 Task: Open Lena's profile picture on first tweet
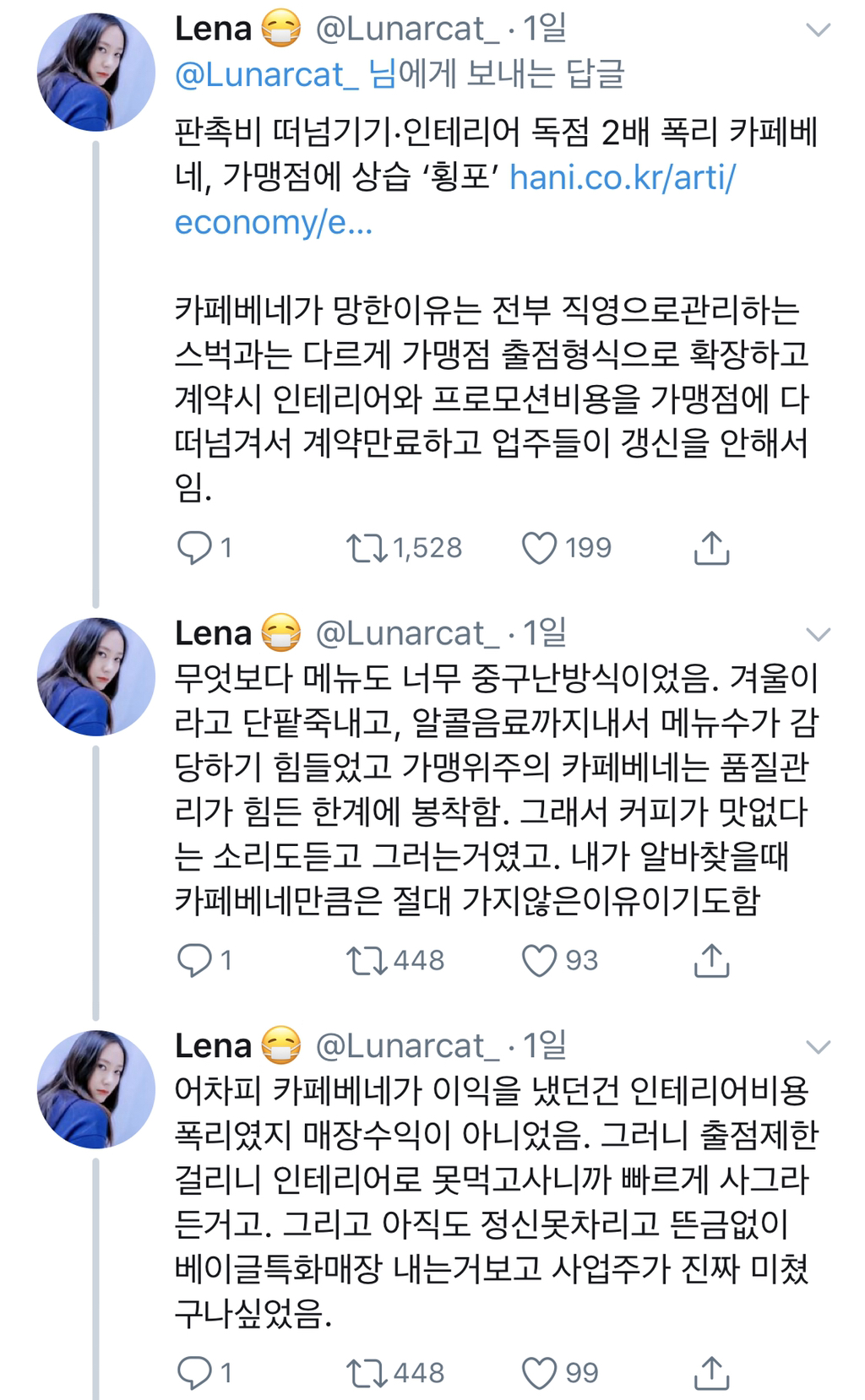pyautogui.click(x=96, y=72)
